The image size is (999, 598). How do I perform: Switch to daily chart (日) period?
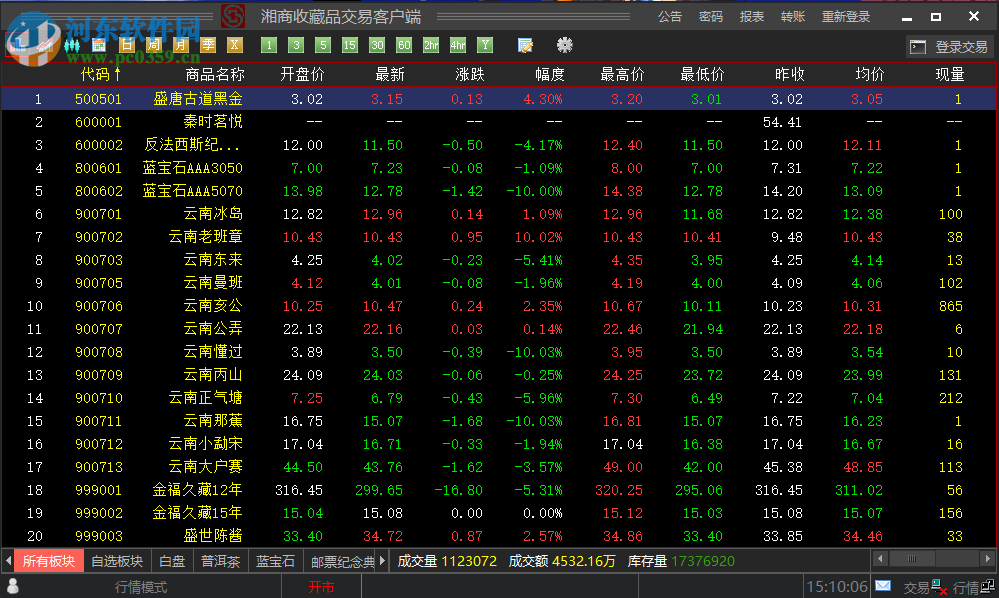coord(127,45)
